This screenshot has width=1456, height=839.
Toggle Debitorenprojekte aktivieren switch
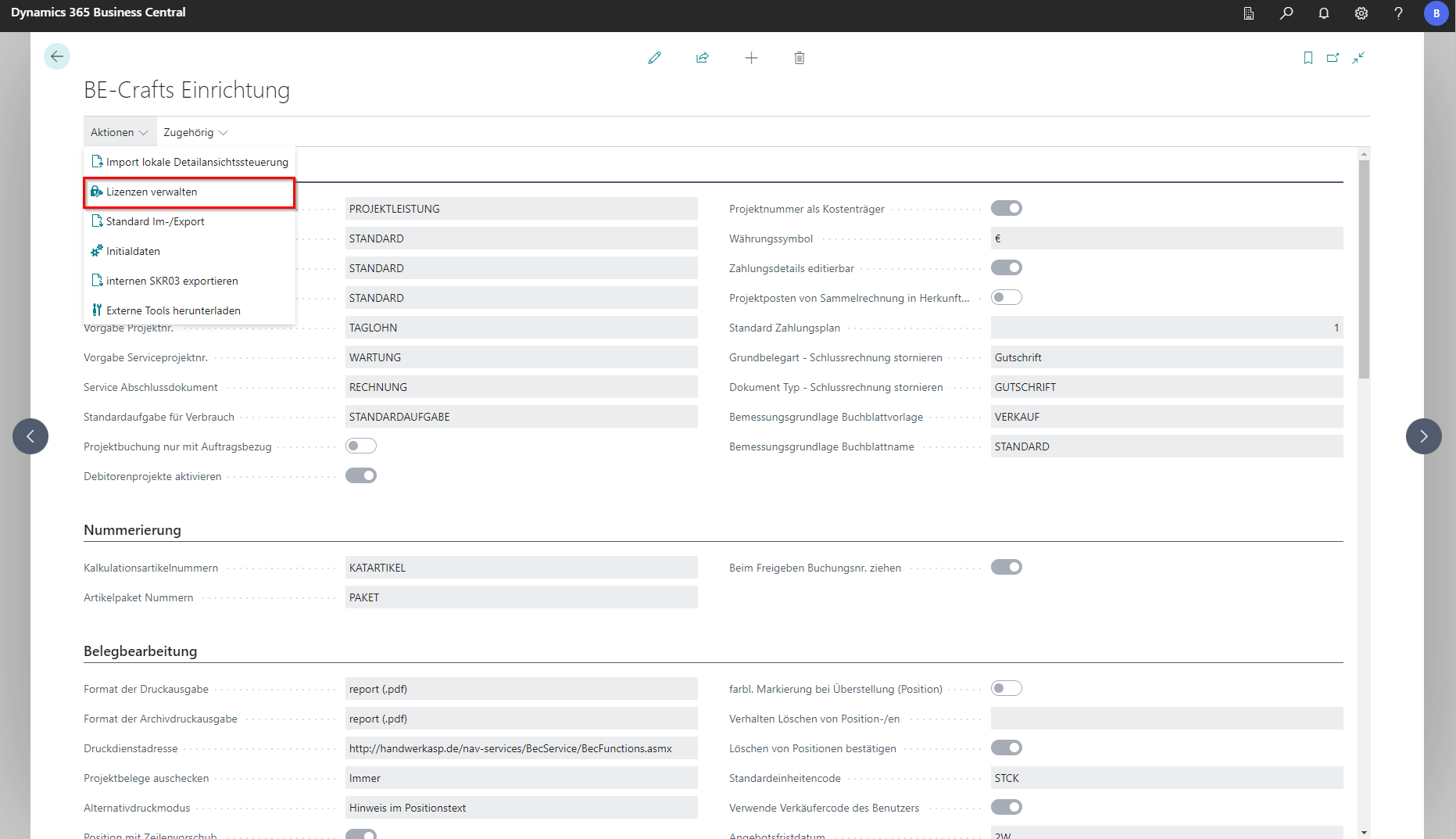(361, 475)
